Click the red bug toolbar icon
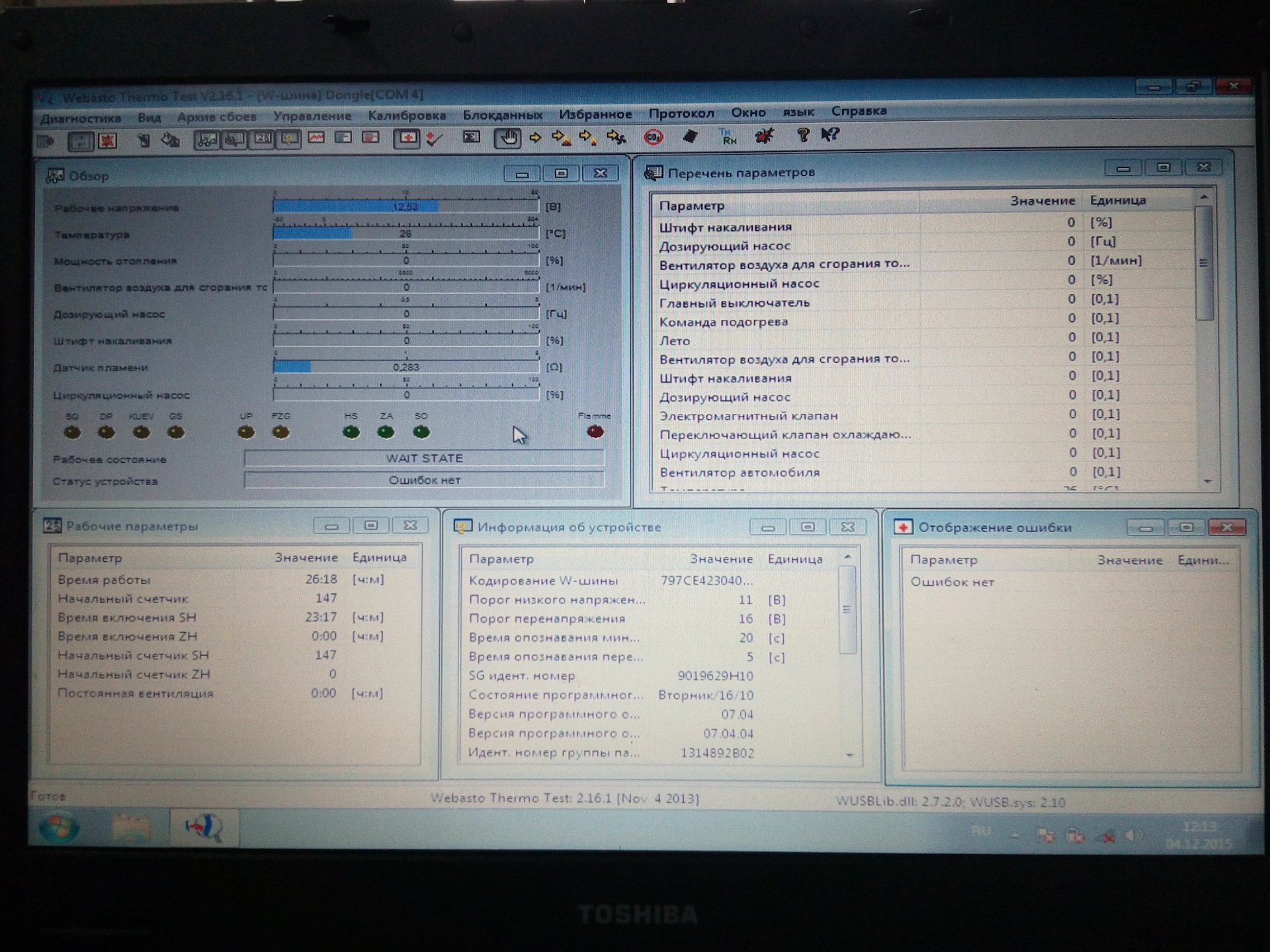 point(765,136)
